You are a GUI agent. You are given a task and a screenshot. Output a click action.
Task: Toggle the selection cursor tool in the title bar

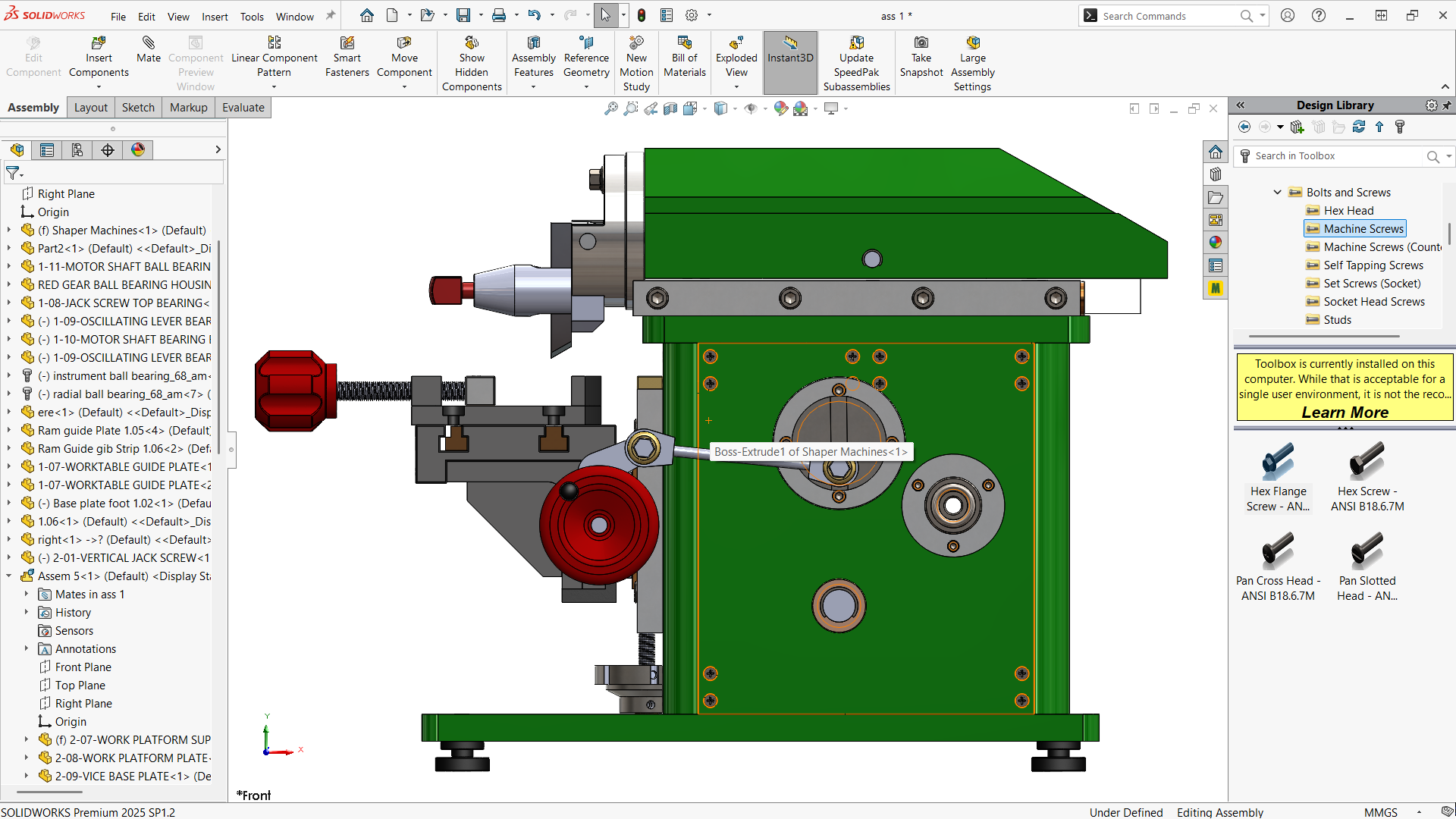click(605, 15)
